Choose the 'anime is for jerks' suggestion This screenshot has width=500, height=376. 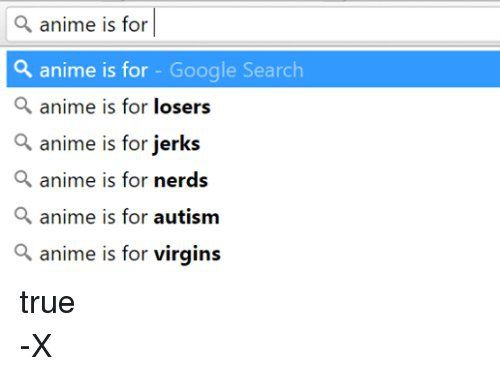tap(253, 143)
